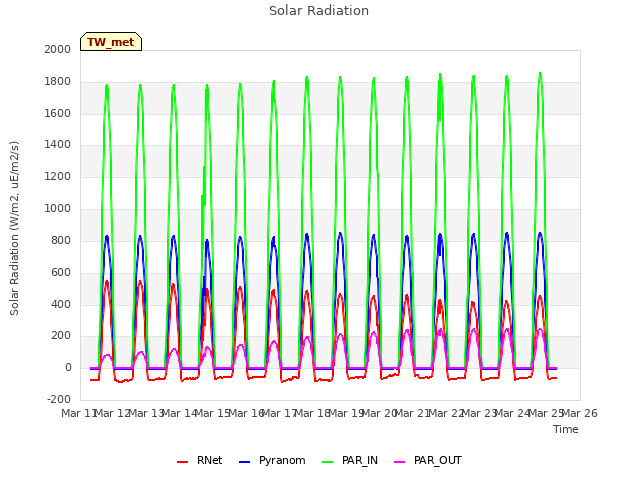Toggle the RNet legend entry
The height and width of the screenshot is (480, 640).
[200, 460]
